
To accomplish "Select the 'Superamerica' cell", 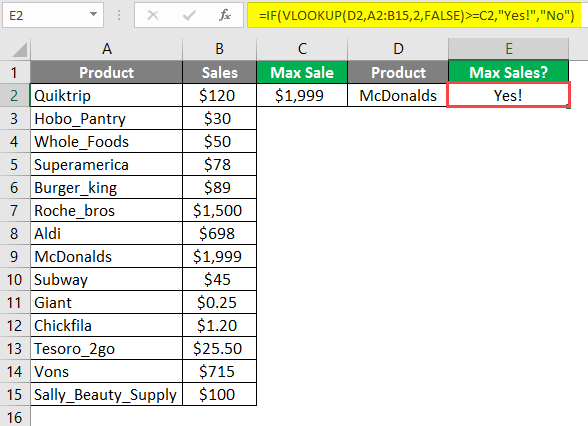I will [106, 164].
